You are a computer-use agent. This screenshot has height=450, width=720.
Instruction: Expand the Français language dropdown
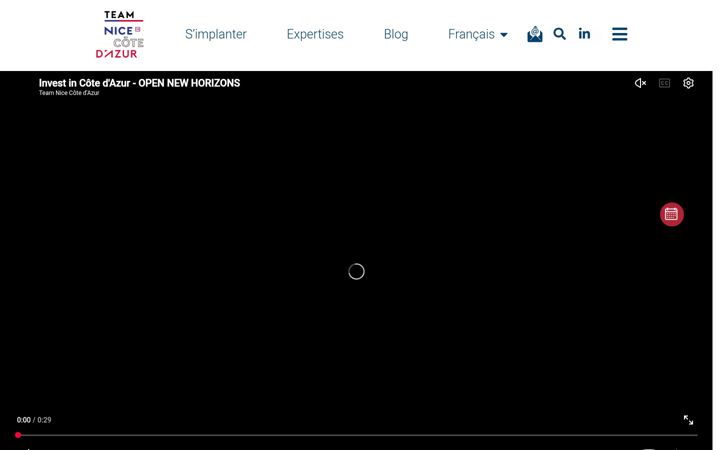pyautogui.click(x=478, y=34)
